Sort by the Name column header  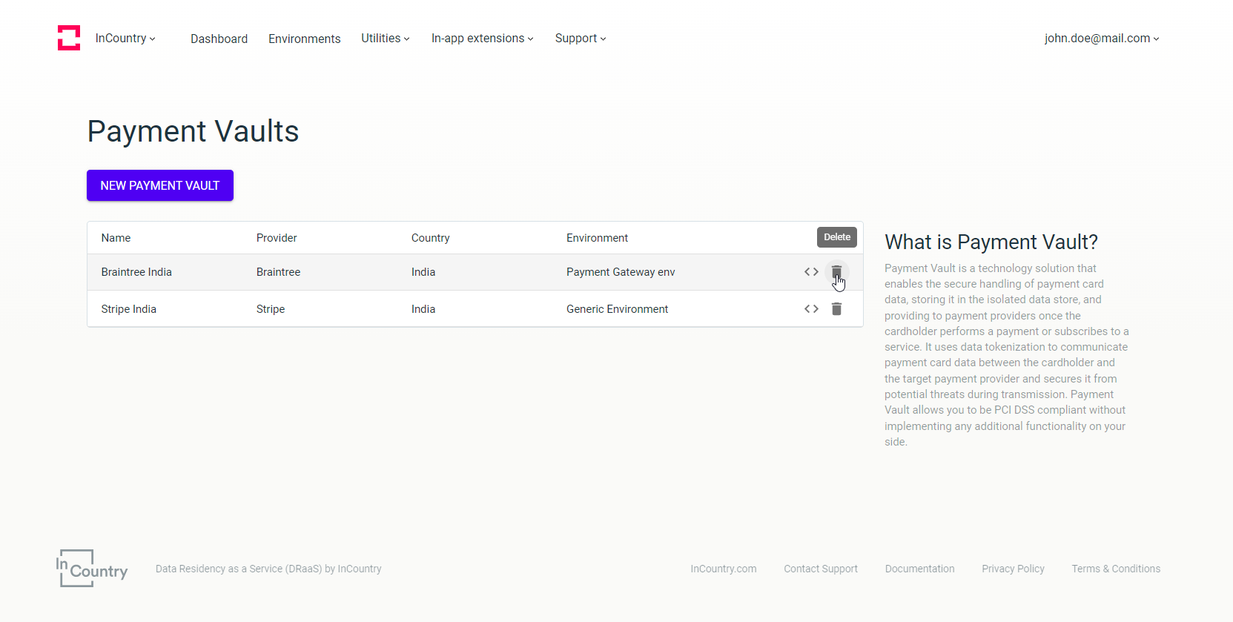tap(116, 238)
